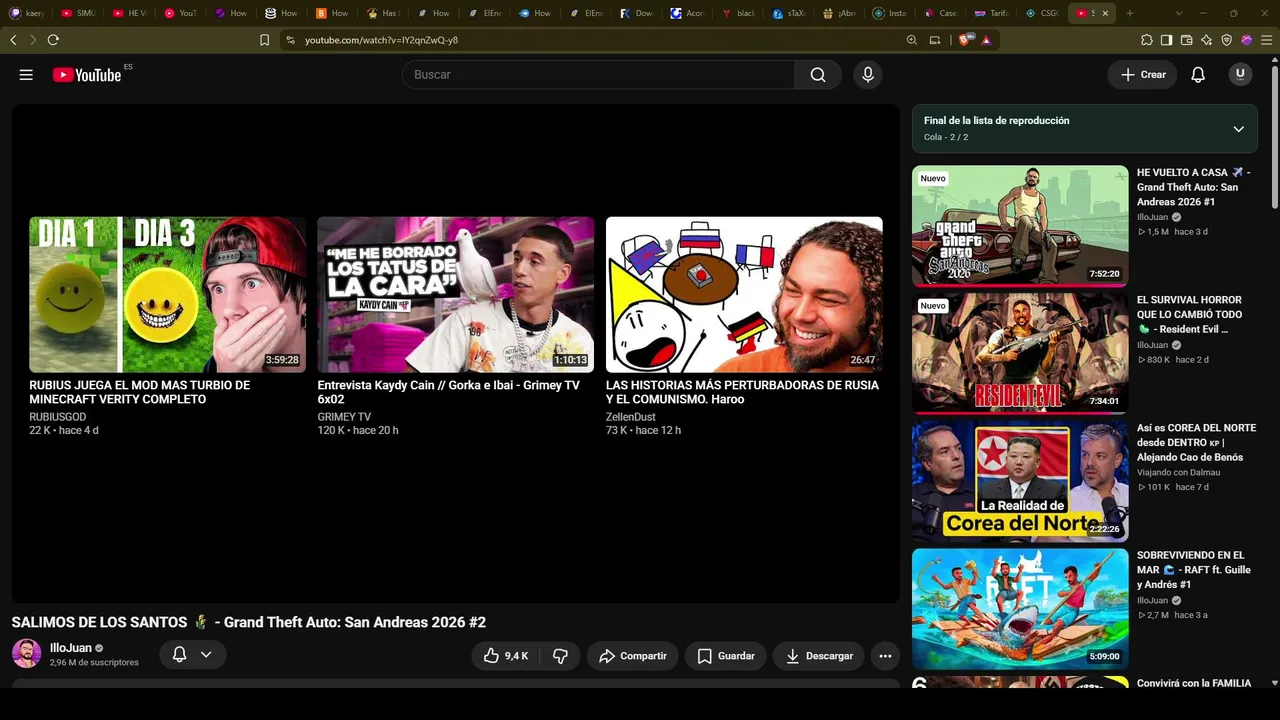
Task: Open IlloJuan channel avatar
Action: 26,654
